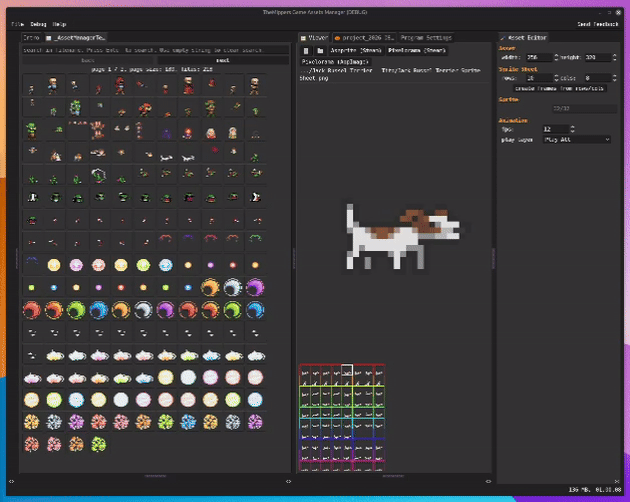Open the play layer dropdown
The width and height of the screenshot is (630, 502).
577,140
